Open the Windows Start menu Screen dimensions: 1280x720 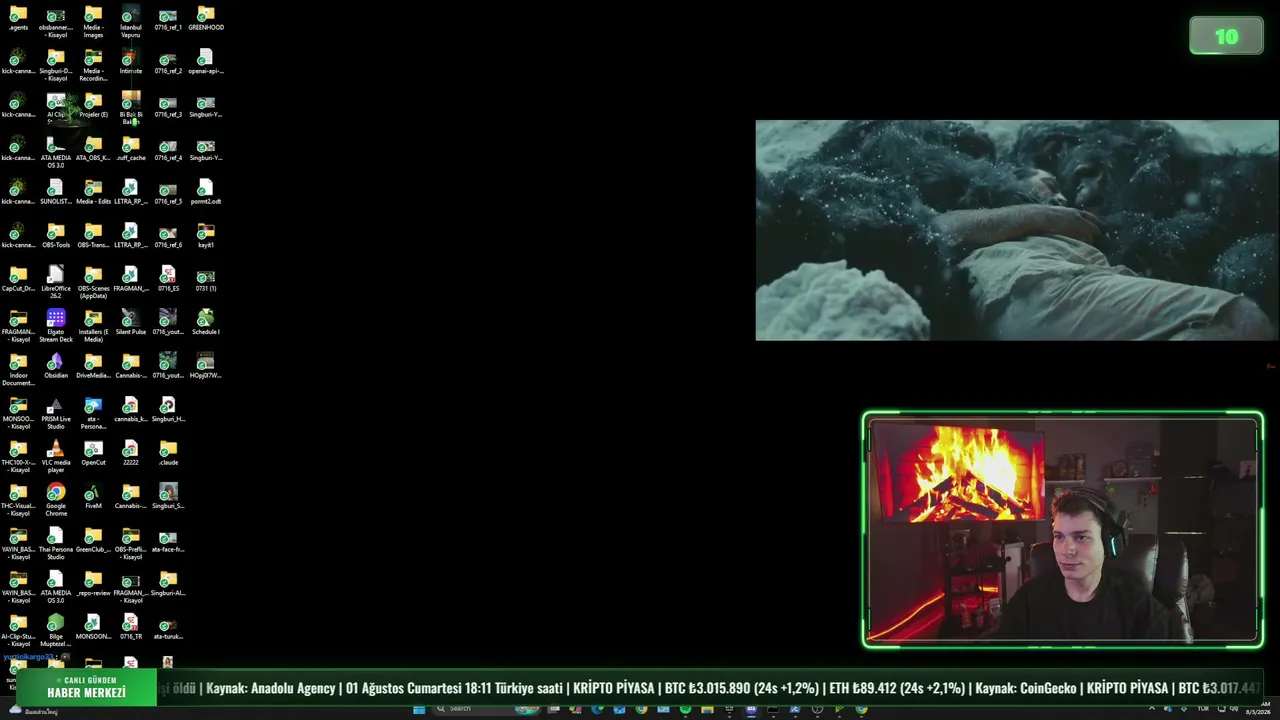coord(419,709)
